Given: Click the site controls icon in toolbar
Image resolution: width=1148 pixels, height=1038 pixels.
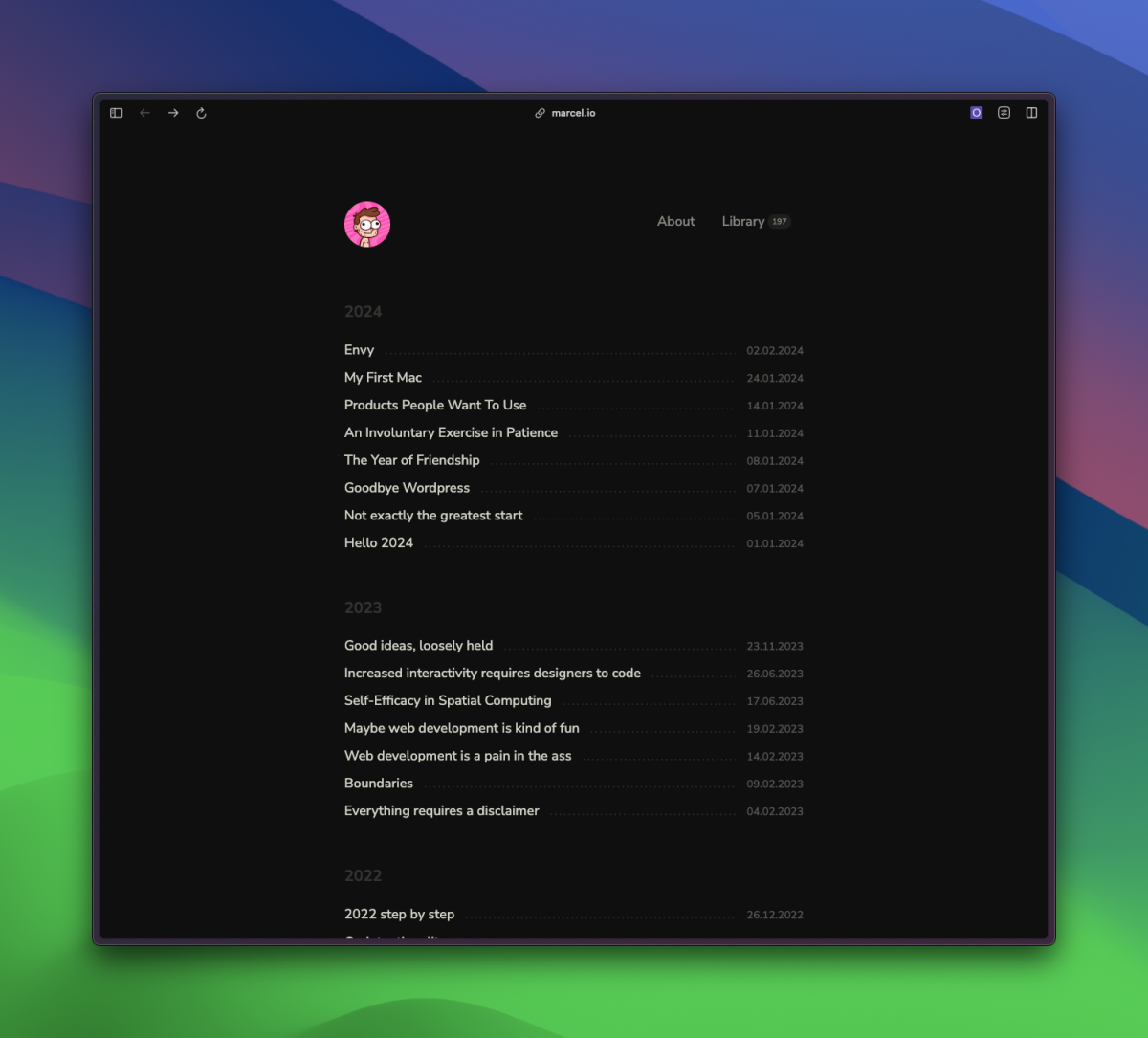Looking at the screenshot, I should 1004,113.
